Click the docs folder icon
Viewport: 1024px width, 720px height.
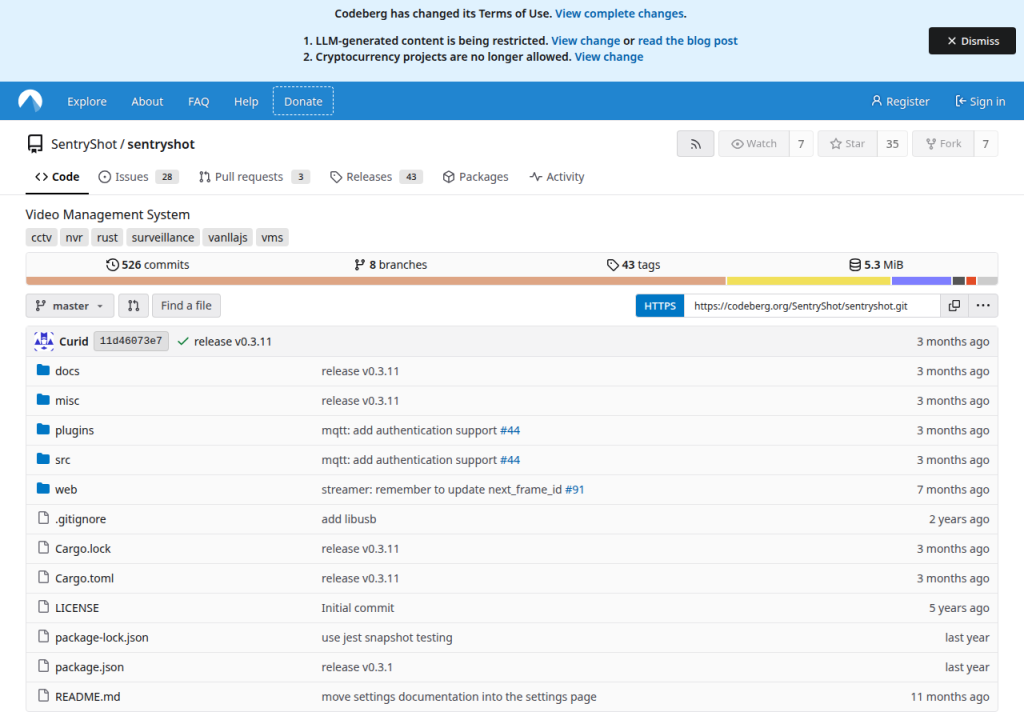[43, 370]
